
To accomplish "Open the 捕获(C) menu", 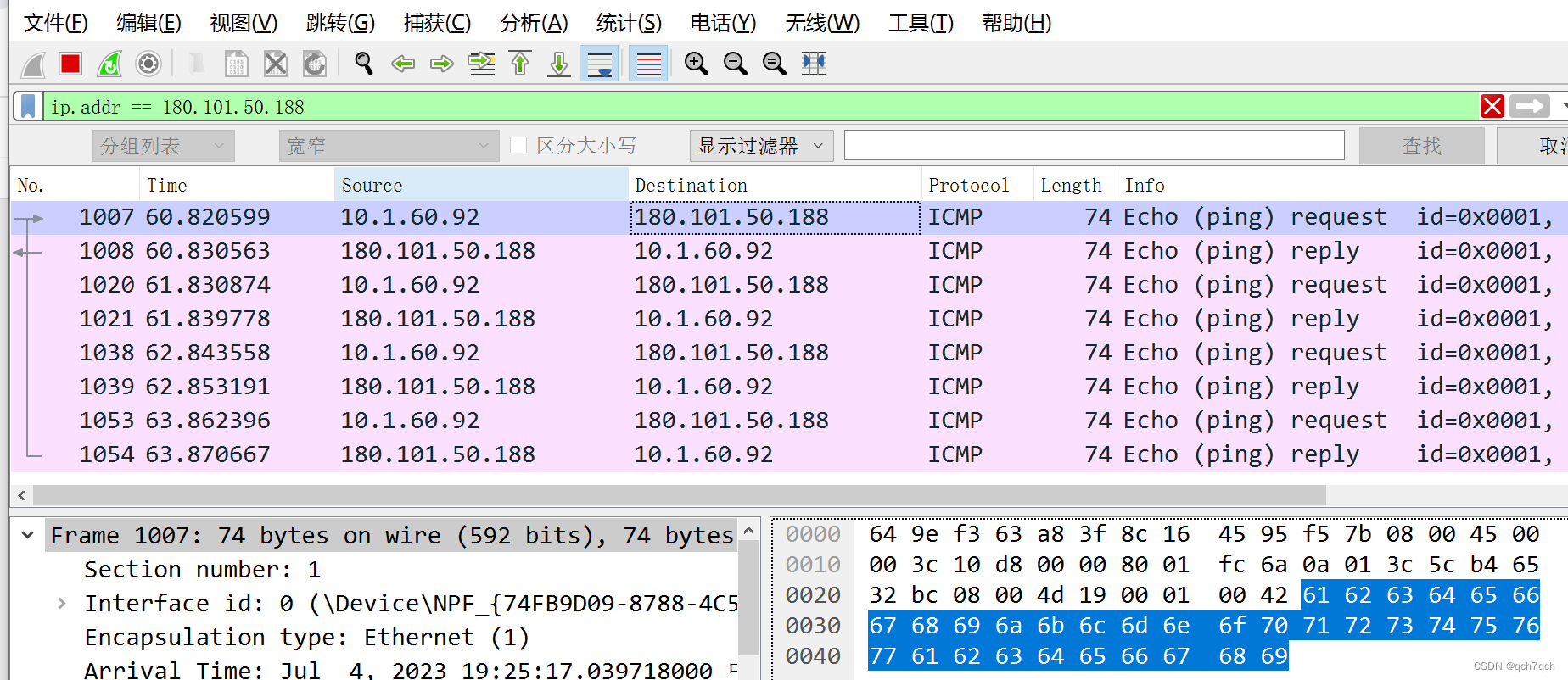I will pyautogui.click(x=438, y=23).
